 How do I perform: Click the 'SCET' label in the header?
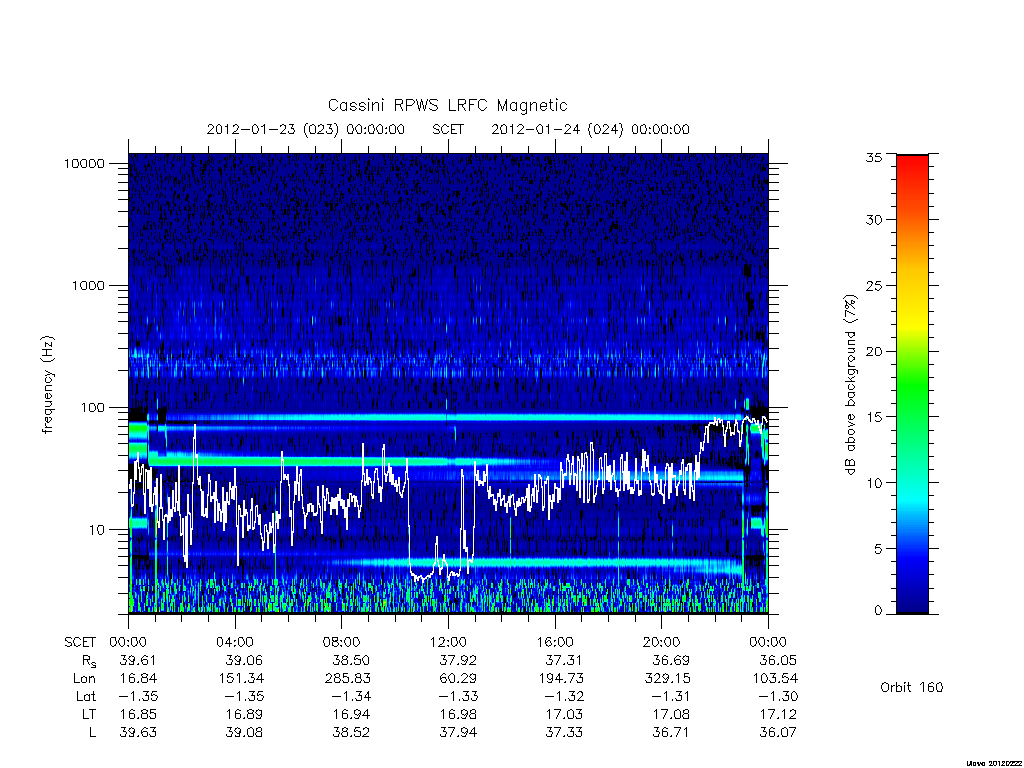pyautogui.click(x=448, y=129)
